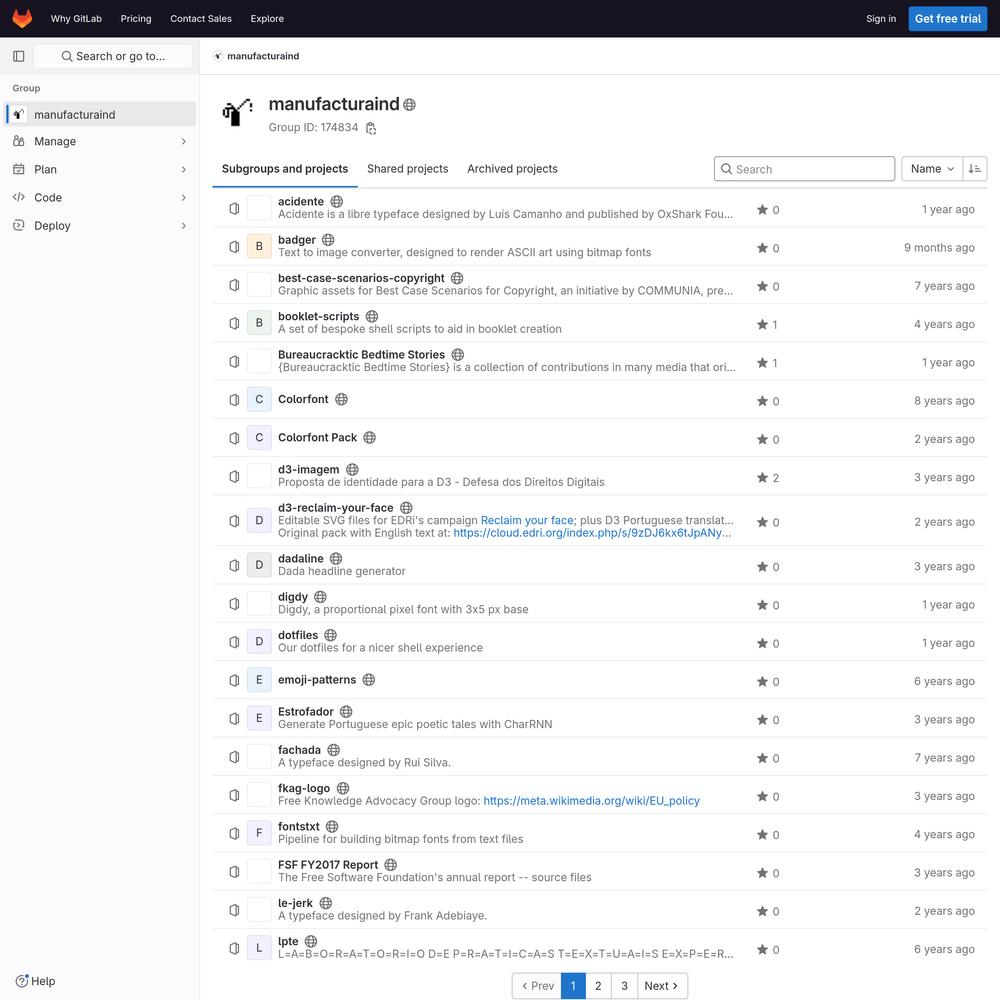The width and height of the screenshot is (1000, 1000).
Task: Open the meta.wikimedia.org EU_policy link
Action: 591,801
